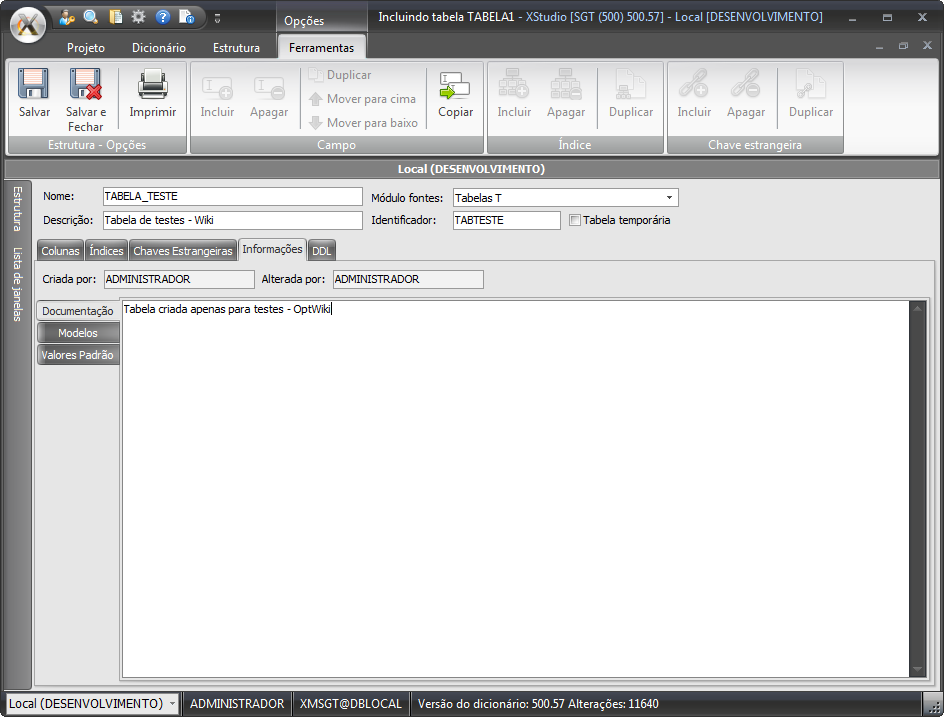This screenshot has width=944, height=717.
Task: Click the Alterada por field
Action: coord(408,279)
